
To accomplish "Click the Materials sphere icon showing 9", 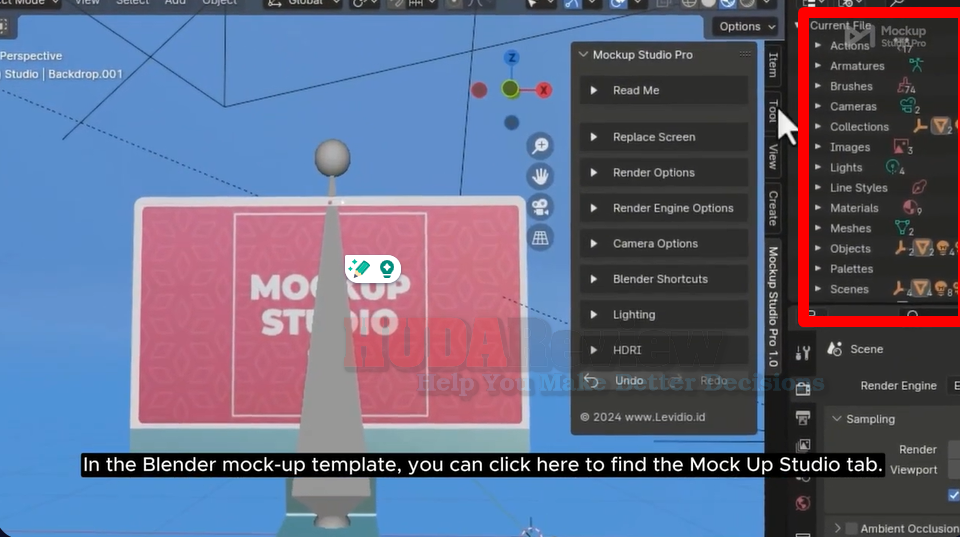I will tap(912, 208).
